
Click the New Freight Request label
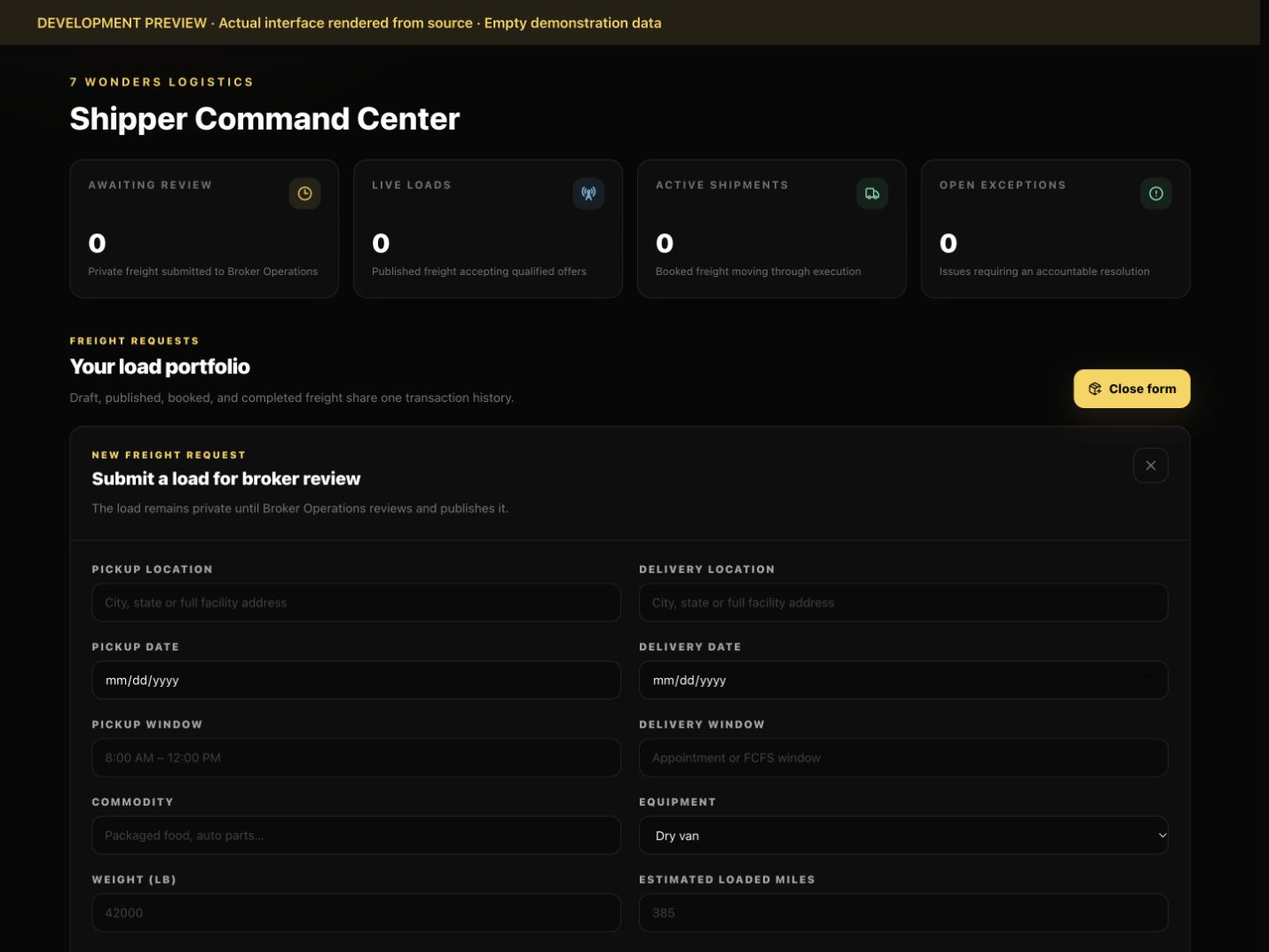[x=169, y=455]
